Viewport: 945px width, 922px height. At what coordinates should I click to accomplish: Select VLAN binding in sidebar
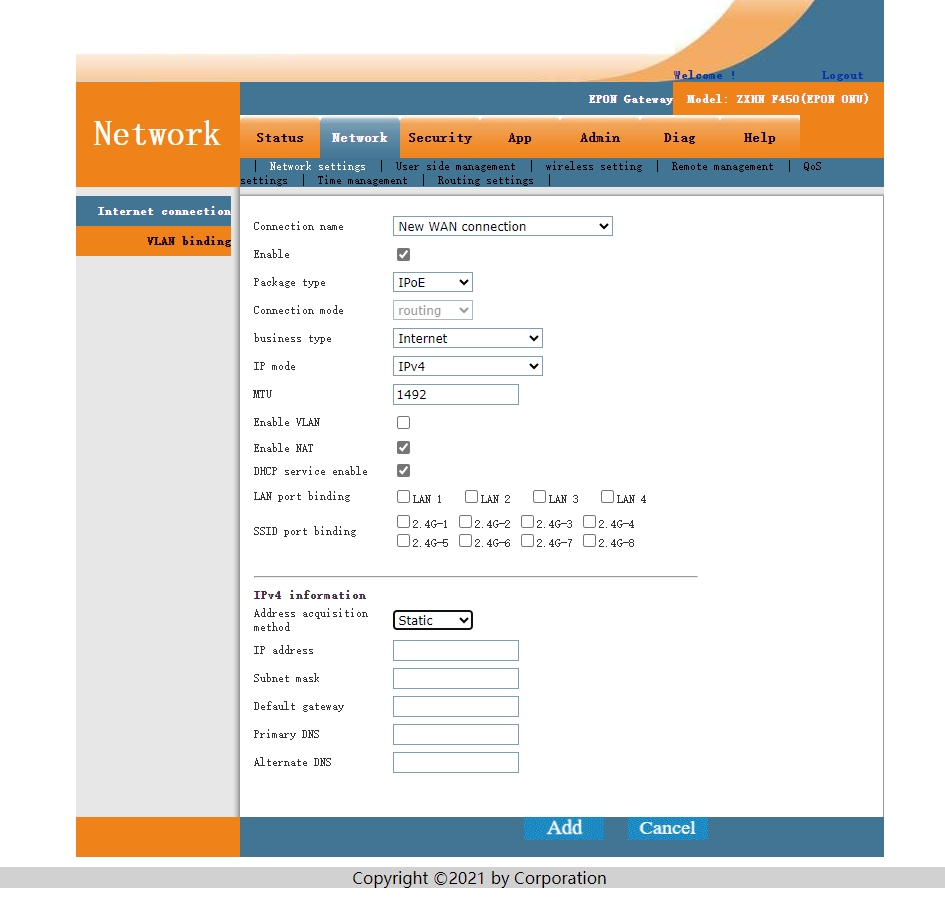pyautogui.click(x=188, y=241)
